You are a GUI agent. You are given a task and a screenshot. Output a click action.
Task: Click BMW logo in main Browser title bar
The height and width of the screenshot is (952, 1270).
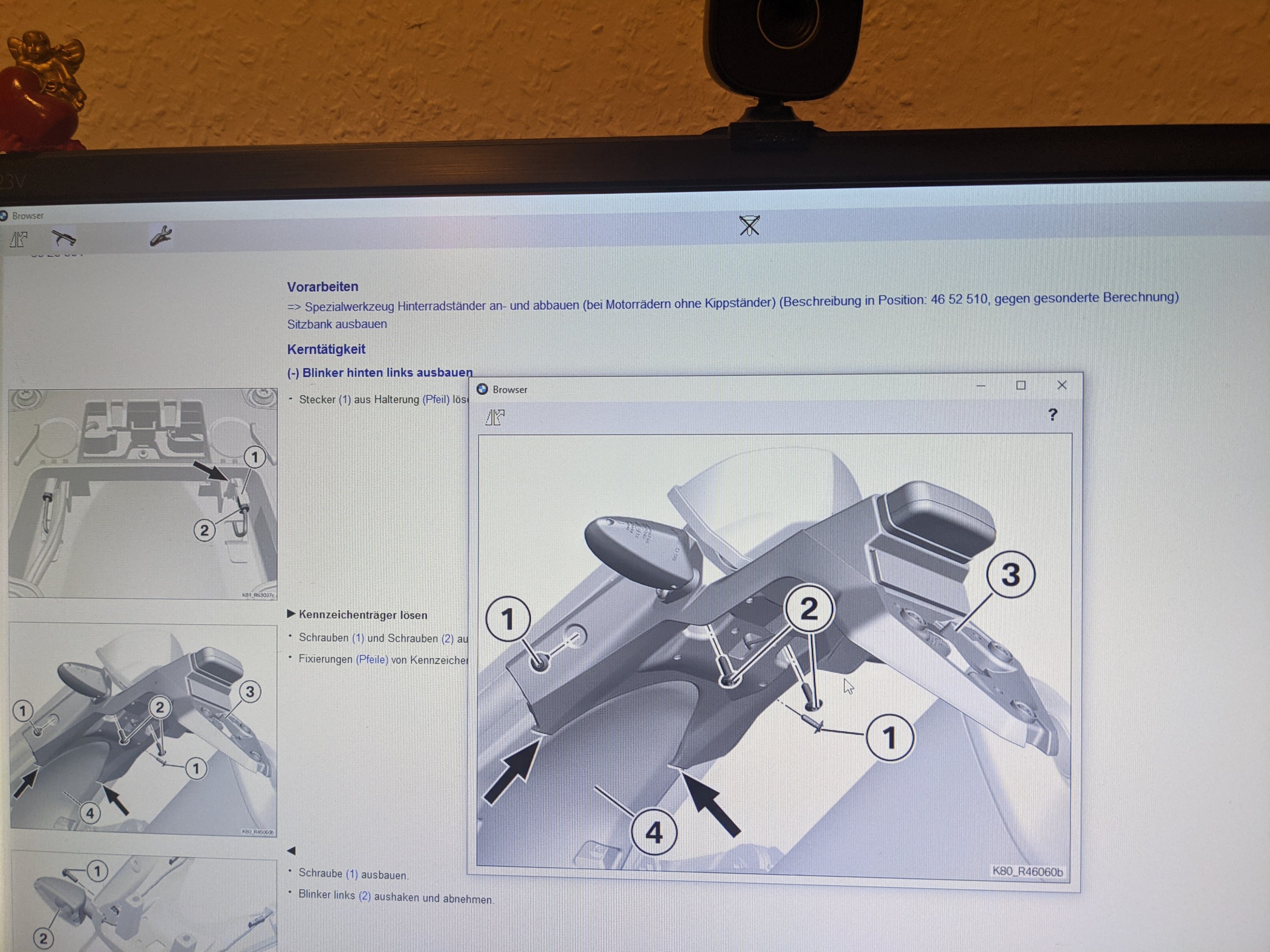pos(4,216)
